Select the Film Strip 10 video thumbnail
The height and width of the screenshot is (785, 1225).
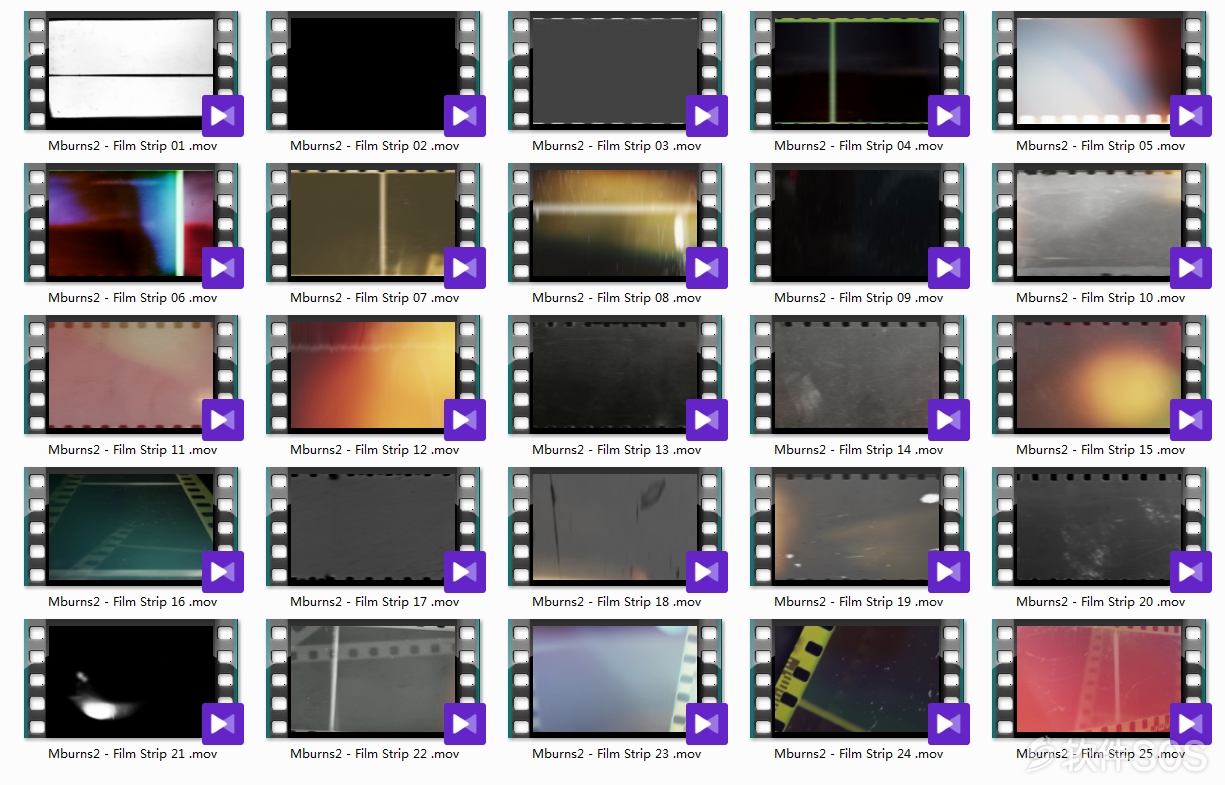tap(1100, 223)
